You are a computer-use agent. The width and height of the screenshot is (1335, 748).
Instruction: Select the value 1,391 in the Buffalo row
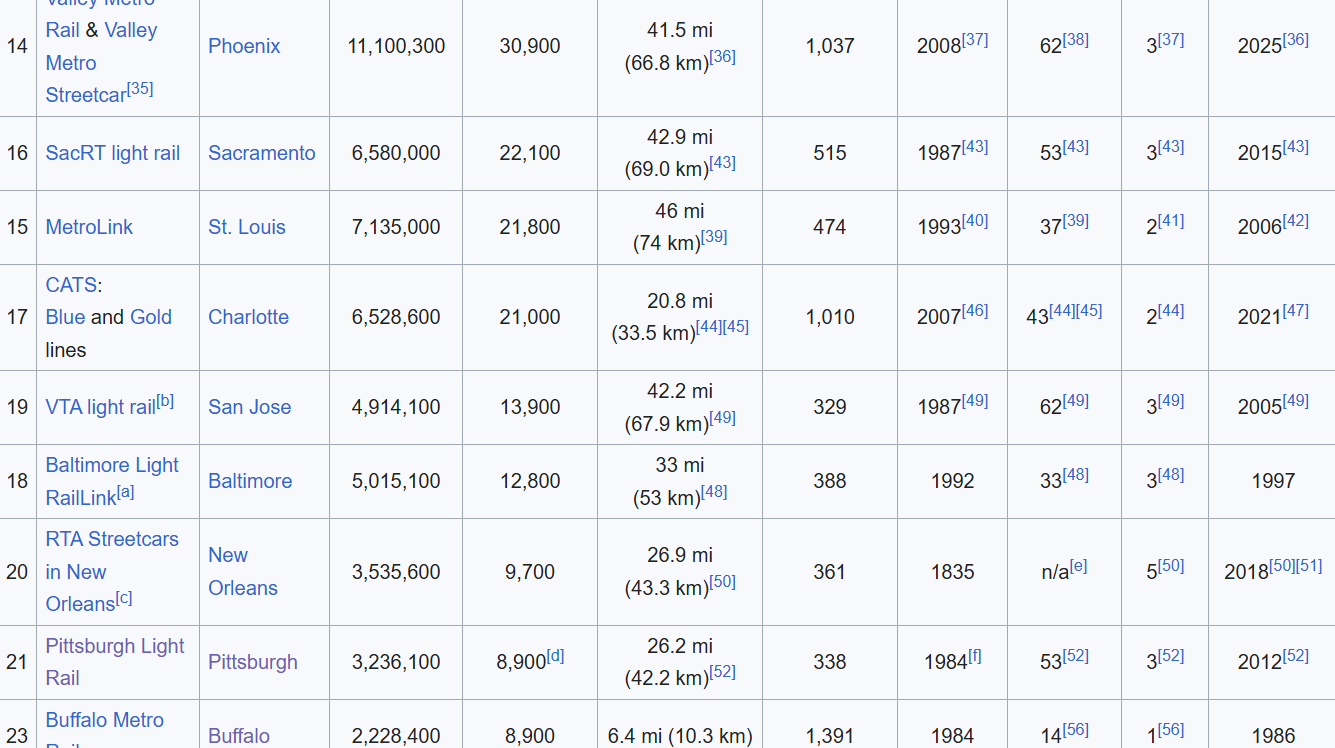coord(830,736)
